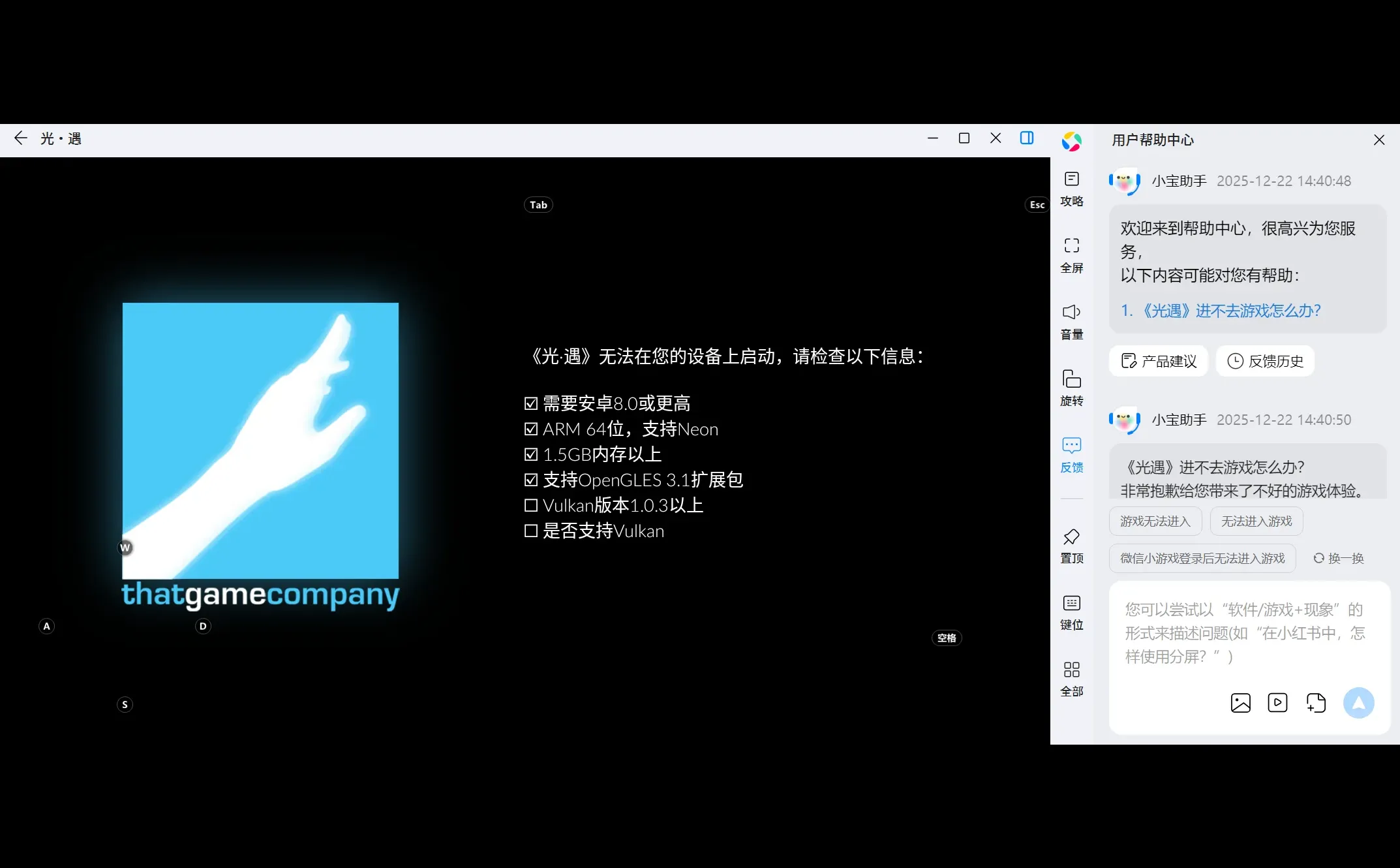Open the 音量 volume control
Image resolution: width=1400 pixels, height=868 pixels.
pyautogui.click(x=1071, y=321)
